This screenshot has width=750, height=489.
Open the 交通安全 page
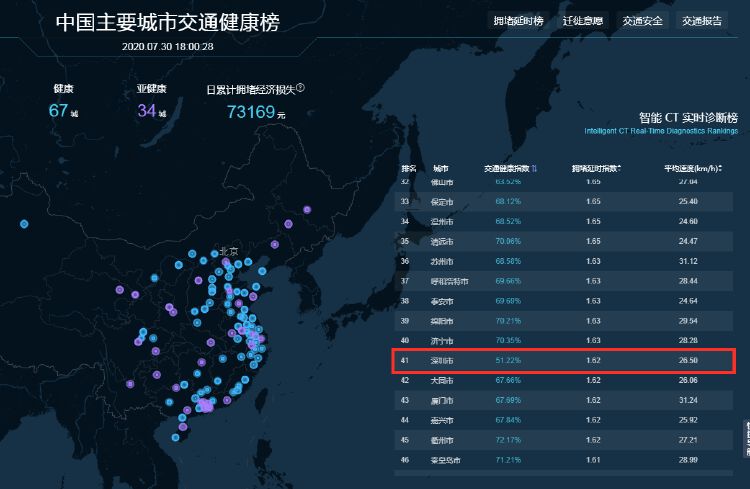point(640,21)
